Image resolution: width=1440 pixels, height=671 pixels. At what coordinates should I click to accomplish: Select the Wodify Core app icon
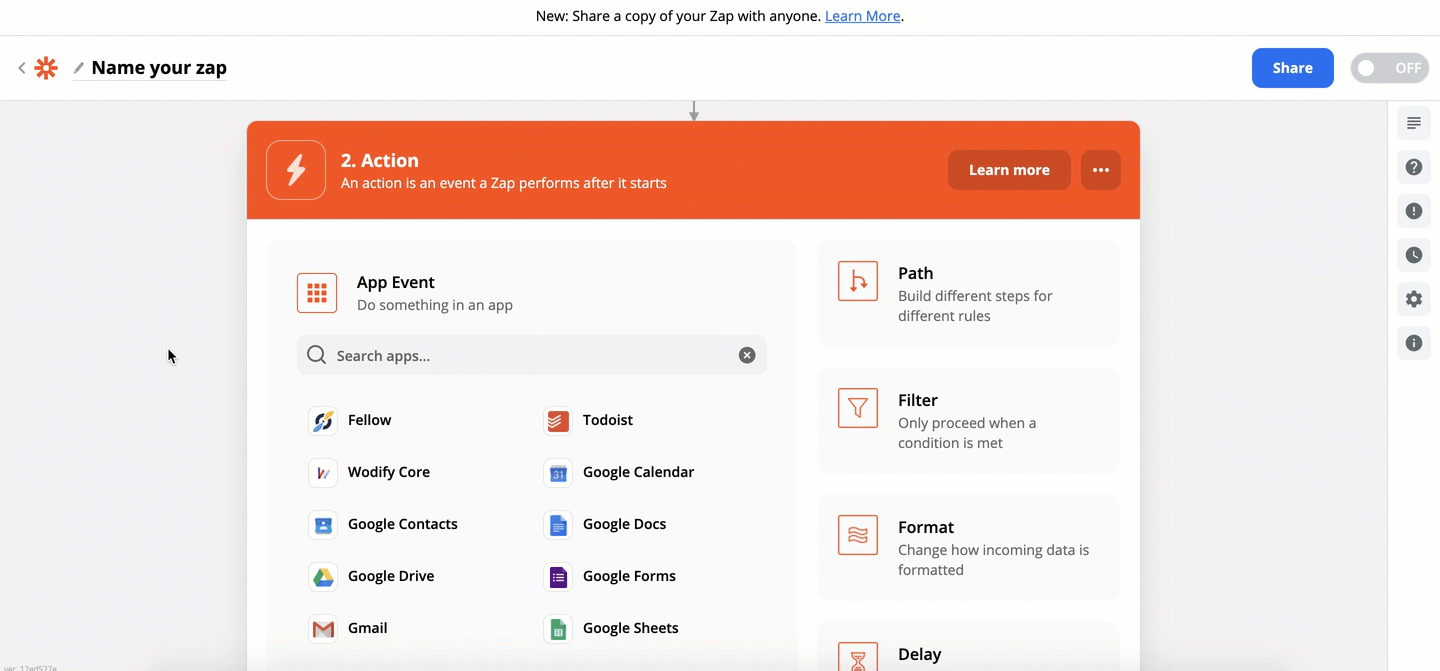coord(322,473)
